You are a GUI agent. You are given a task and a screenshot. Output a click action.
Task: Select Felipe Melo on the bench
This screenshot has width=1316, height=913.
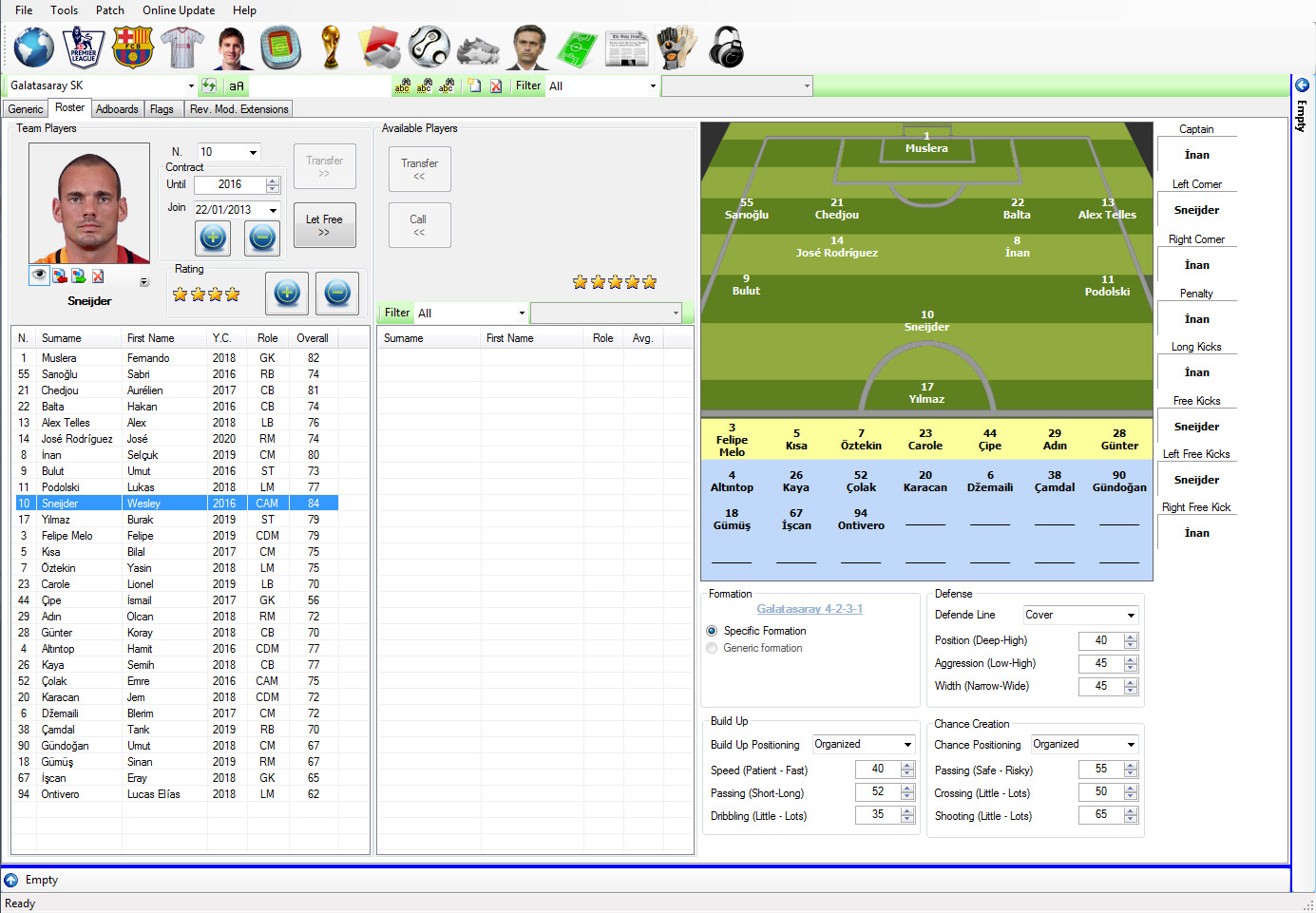(732, 440)
